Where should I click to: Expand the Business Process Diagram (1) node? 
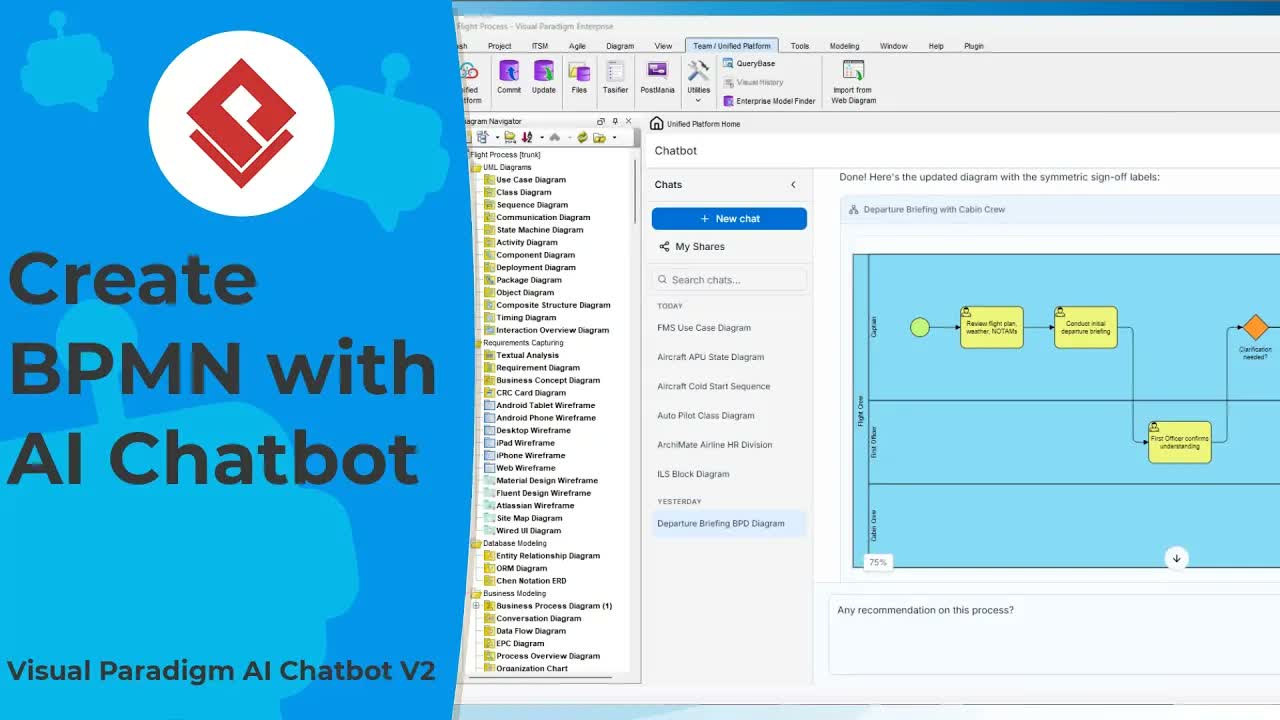click(476, 606)
